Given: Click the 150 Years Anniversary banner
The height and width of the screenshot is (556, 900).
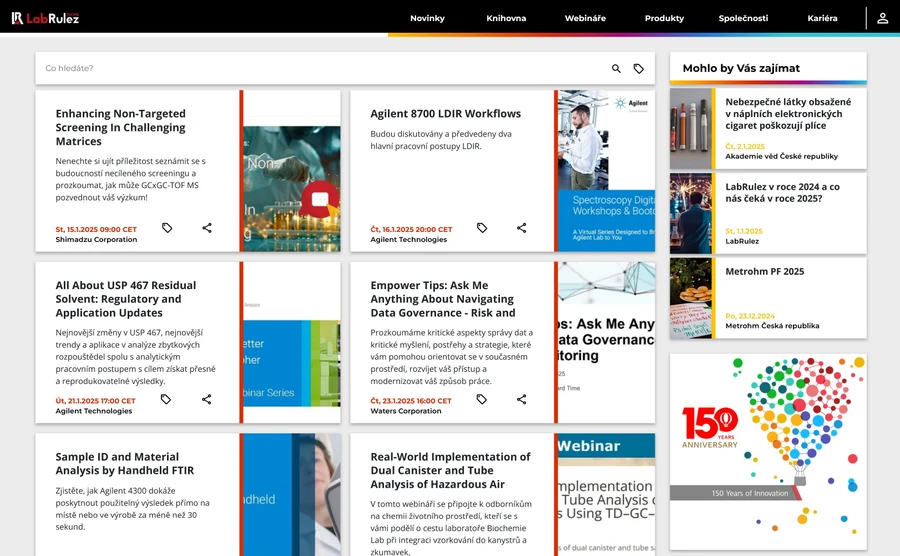Looking at the screenshot, I should point(768,452).
